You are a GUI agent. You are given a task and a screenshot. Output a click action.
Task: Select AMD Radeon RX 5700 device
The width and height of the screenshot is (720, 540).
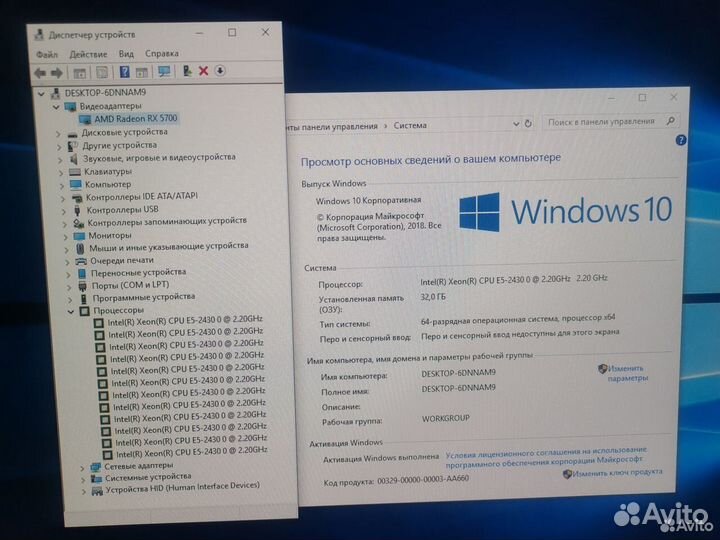tap(136, 118)
